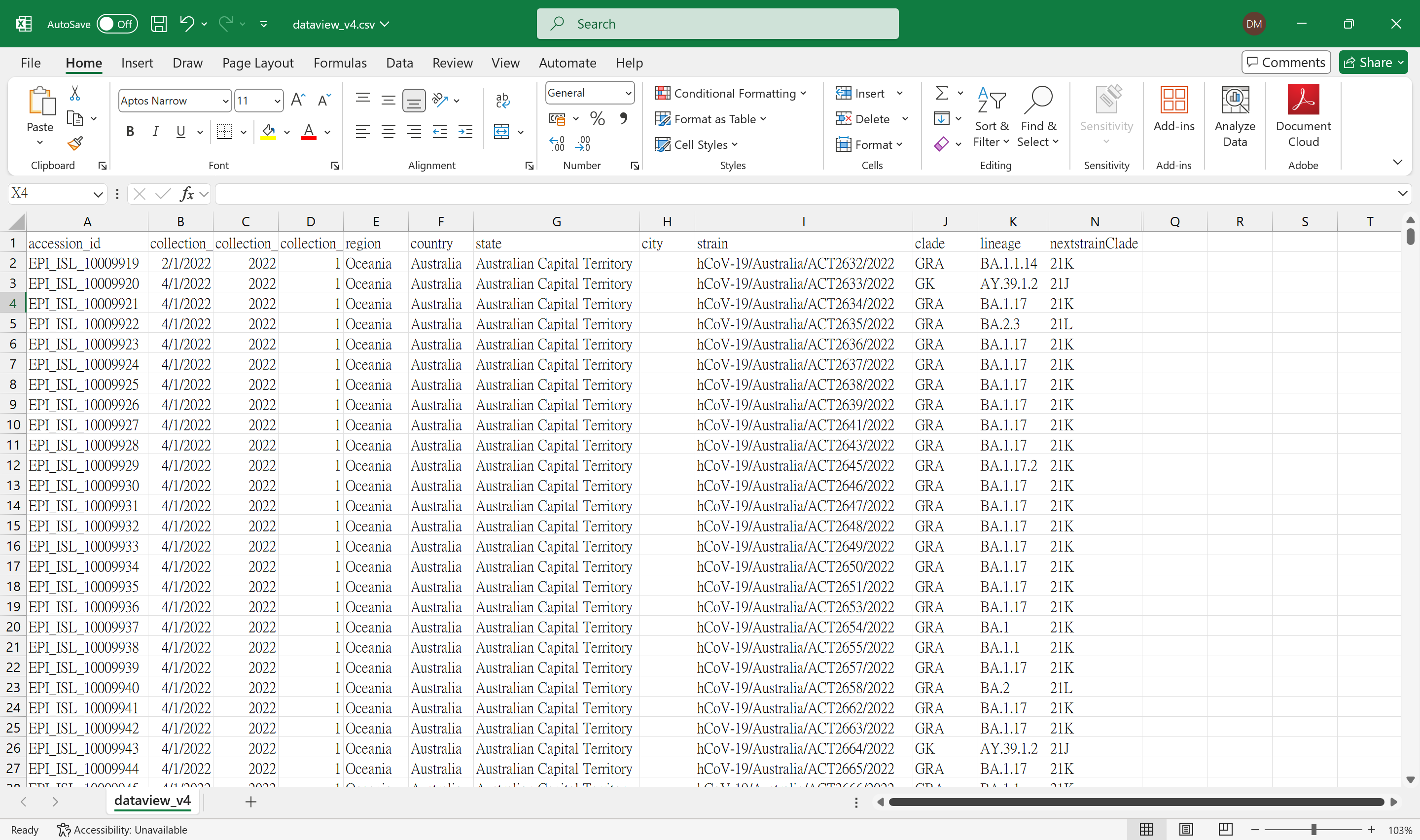This screenshot has height=840, width=1420.
Task: Toggle the AutoSave switch on
Action: coord(117,24)
